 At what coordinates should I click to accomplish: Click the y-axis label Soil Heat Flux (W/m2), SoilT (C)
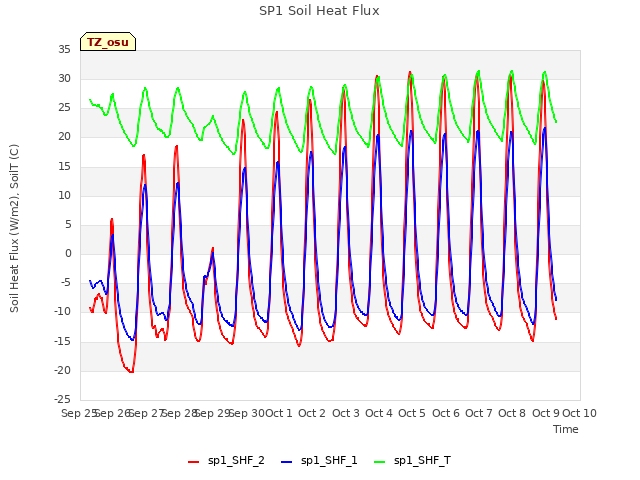pyautogui.click(x=14, y=228)
